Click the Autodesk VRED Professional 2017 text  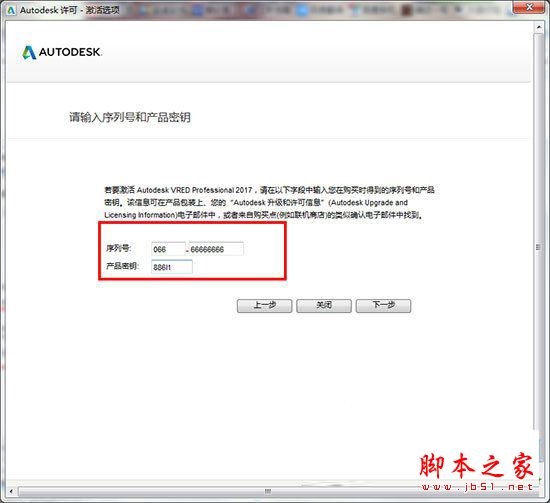[194, 190]
